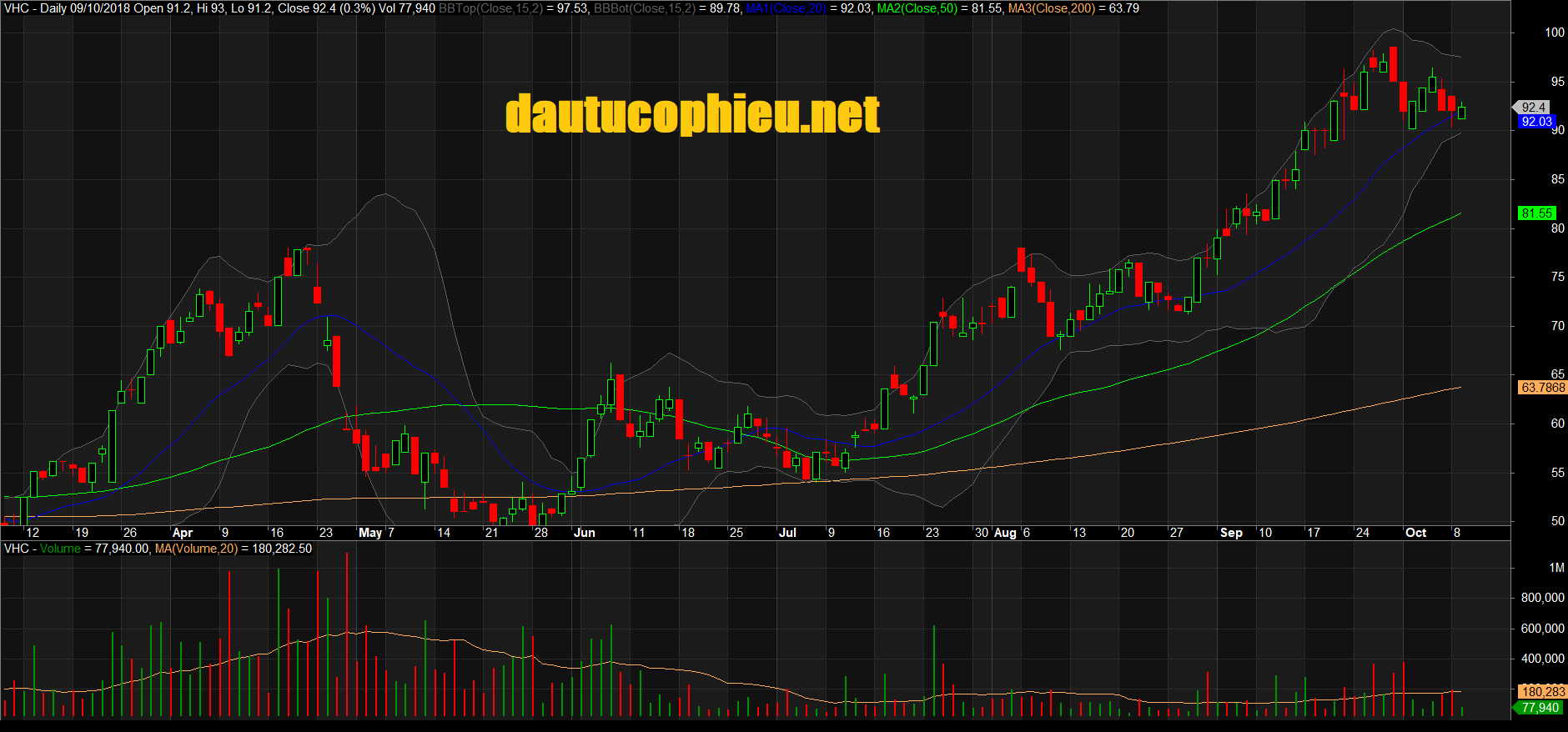
Task: Click the MA1(Close,20) legend label
Action: tap(786, 8)
